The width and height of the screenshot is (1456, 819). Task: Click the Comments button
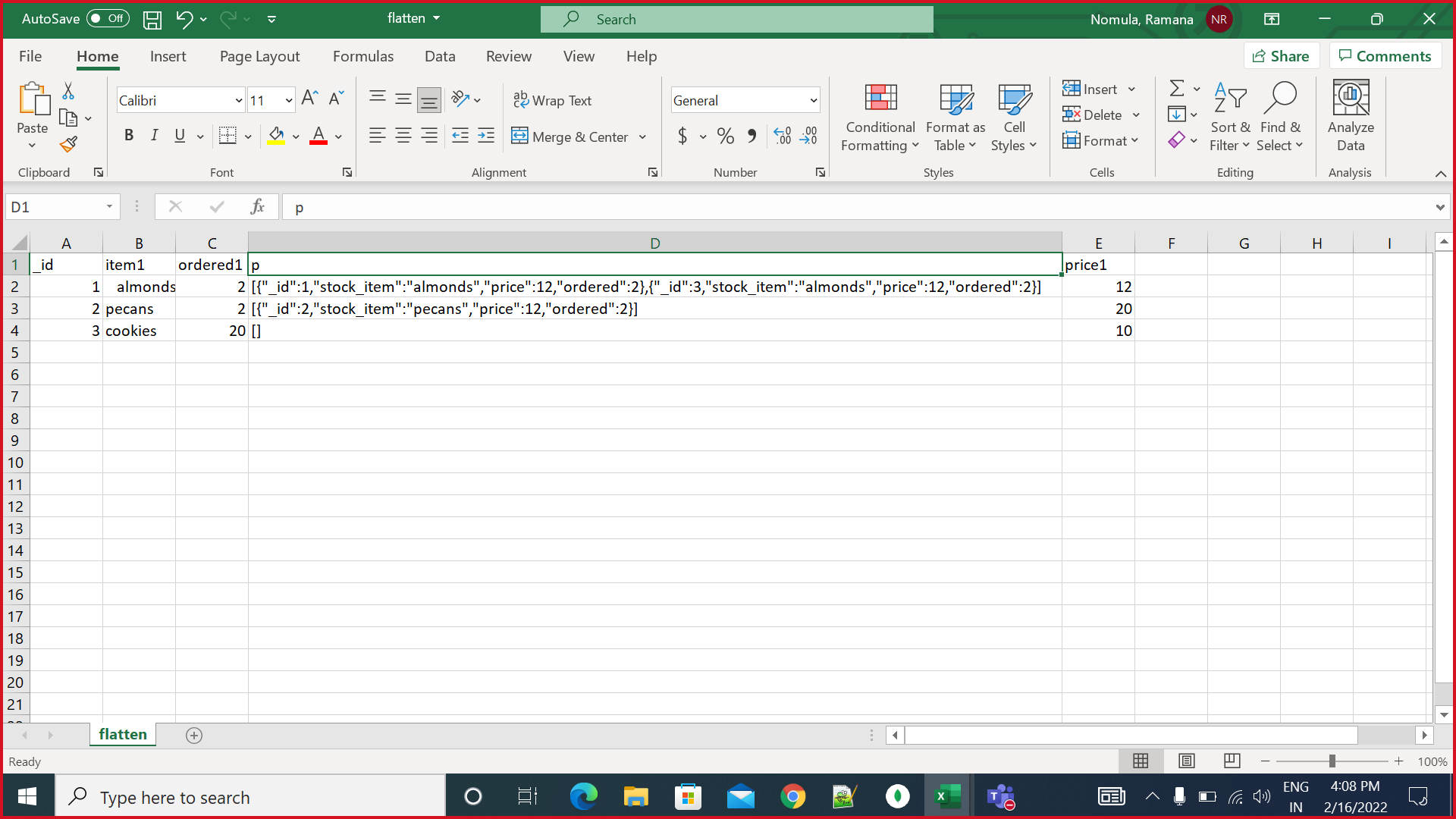tap(1385, 56)
